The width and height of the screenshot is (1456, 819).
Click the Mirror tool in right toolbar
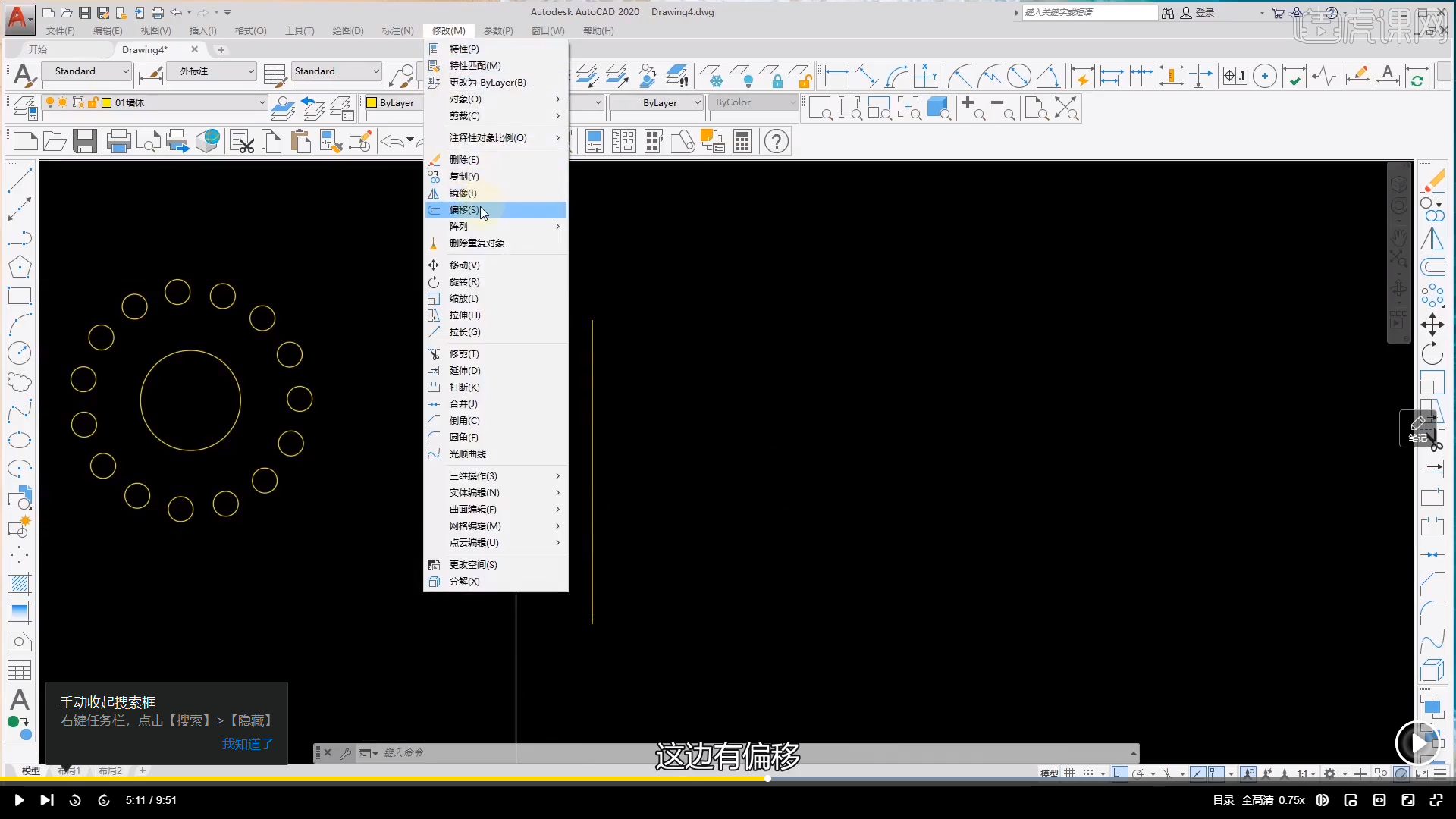coord(1432,238)
